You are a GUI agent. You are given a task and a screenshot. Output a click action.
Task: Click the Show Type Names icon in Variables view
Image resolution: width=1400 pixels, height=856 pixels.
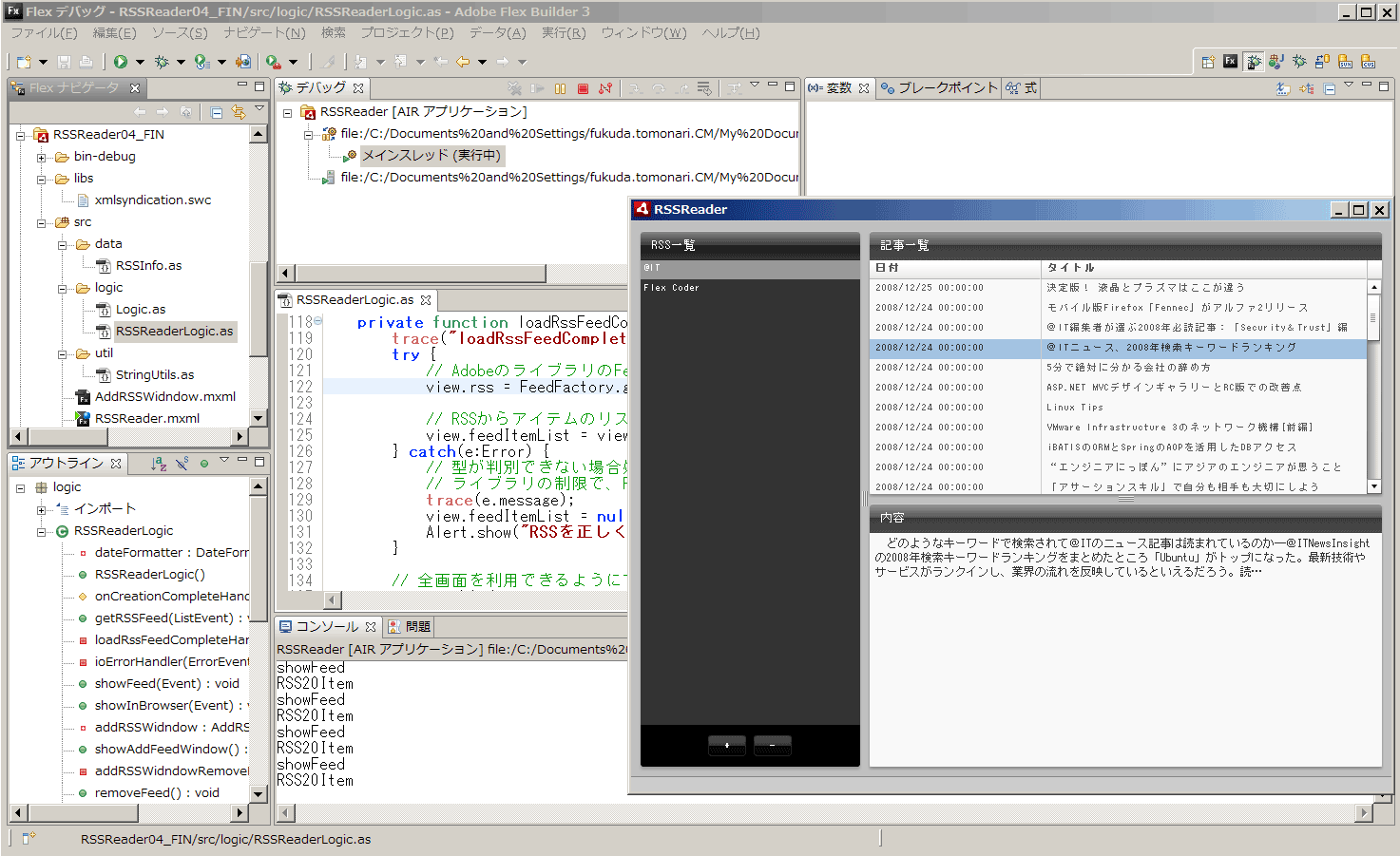tap(1283, 88)
